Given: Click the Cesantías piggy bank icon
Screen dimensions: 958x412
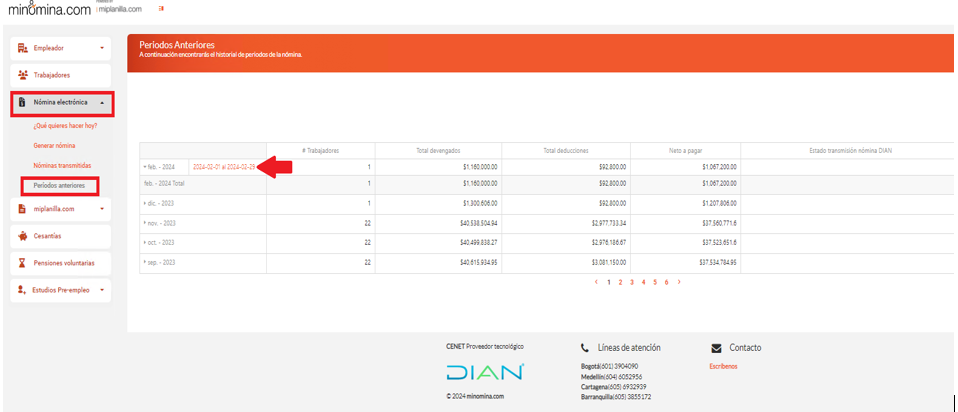Looking at the screenshot, I should (x=23, y=236).
